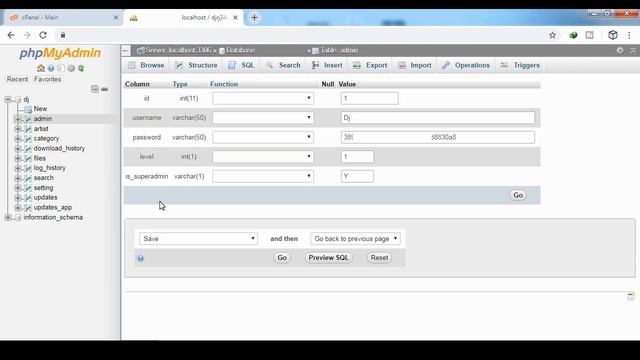The height and width of the screenshot is (360, 640).
Task: Click the collapse-all tree icon
Action: pos(95,89)
